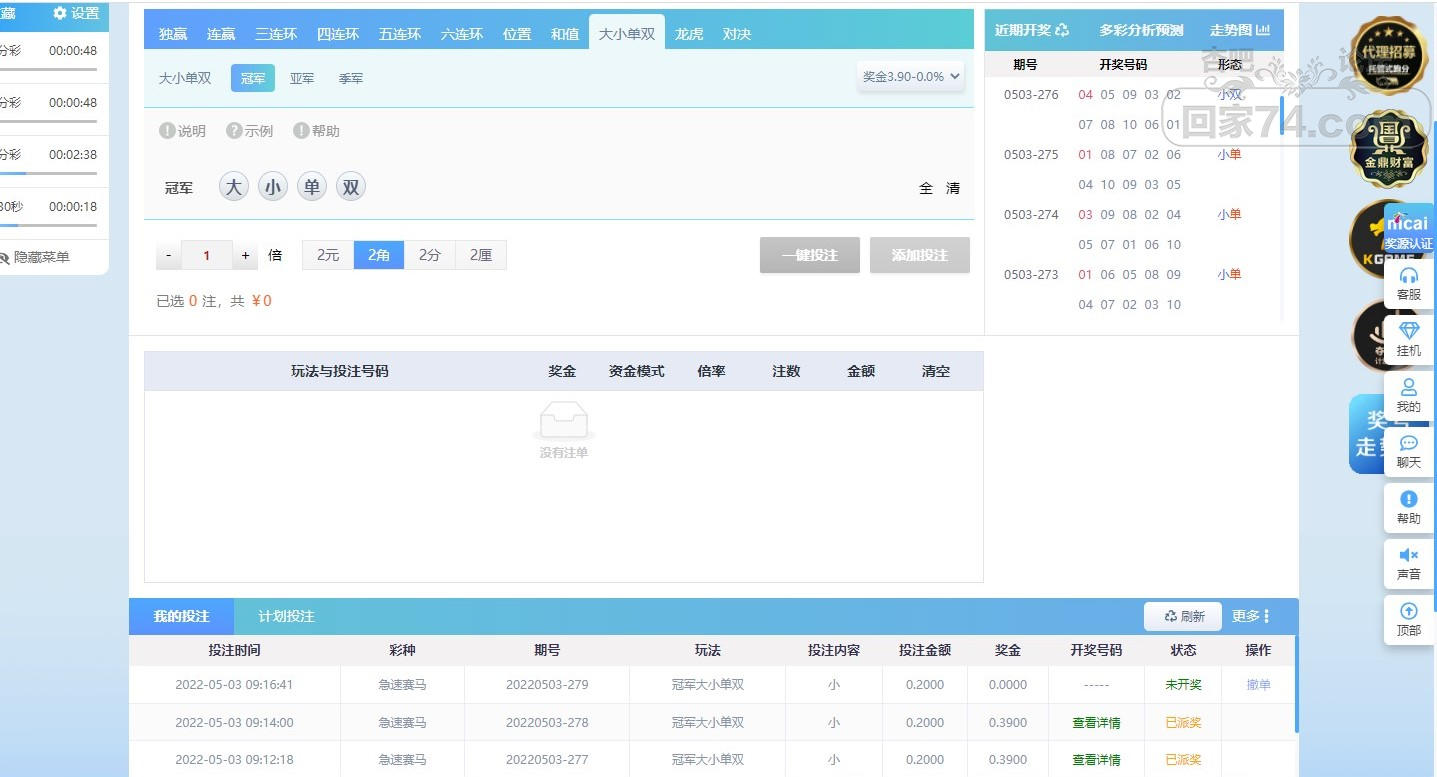Open 挂机 diamond icon in sidebar
Viewport: 1437px width, 777px height.
click(1409, 331)
